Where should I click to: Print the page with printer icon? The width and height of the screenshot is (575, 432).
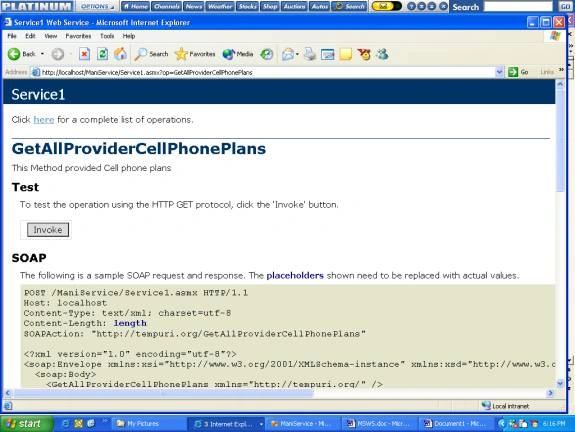click(310, 54)
